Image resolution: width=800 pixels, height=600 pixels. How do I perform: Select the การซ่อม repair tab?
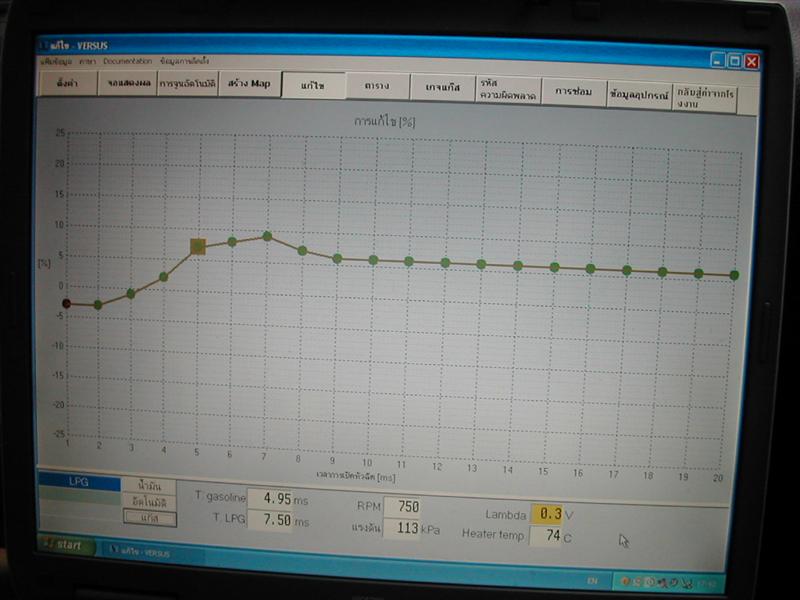tap(573, 92)
